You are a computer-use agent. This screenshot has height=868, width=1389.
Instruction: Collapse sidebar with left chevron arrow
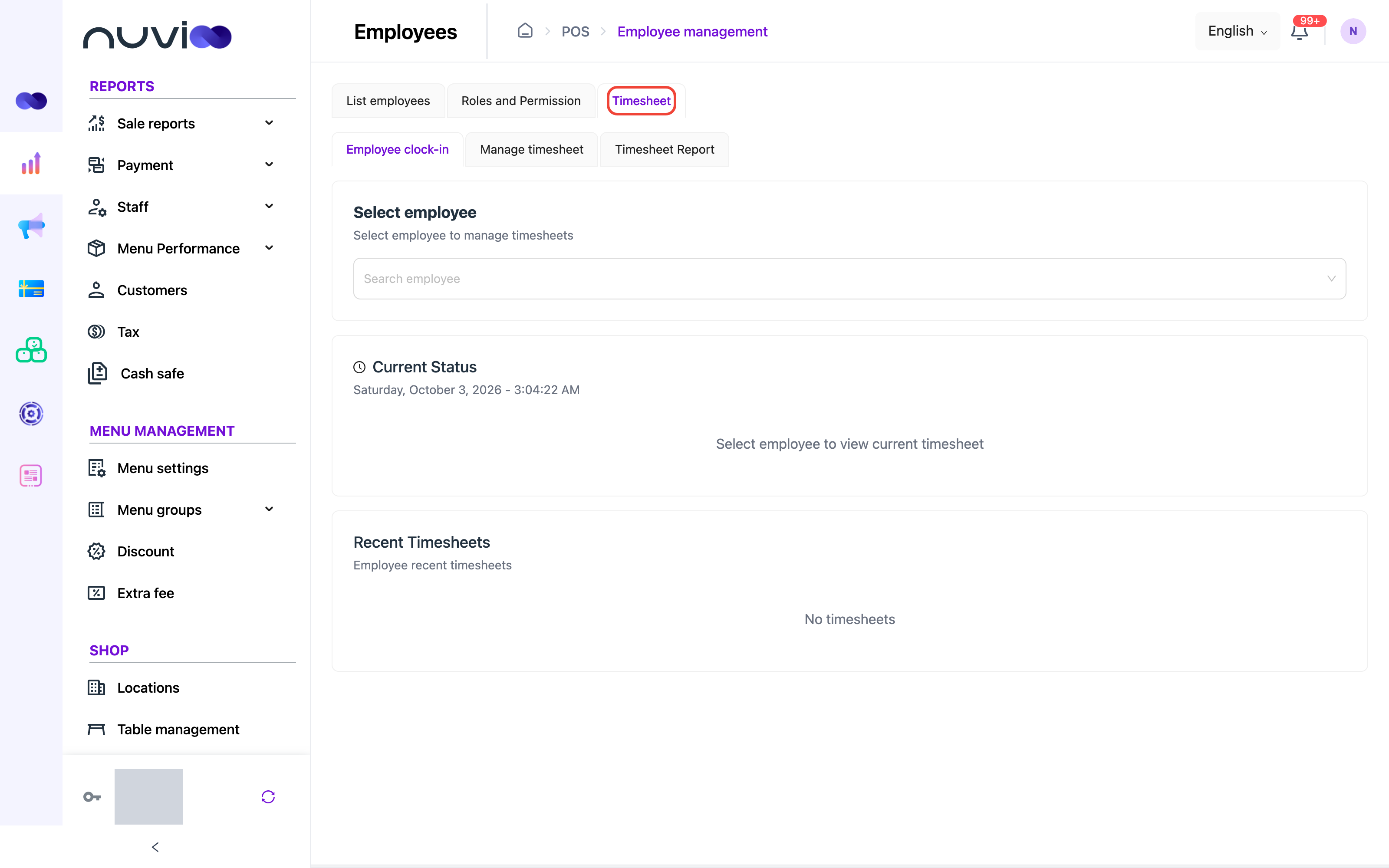coord(155,847)
